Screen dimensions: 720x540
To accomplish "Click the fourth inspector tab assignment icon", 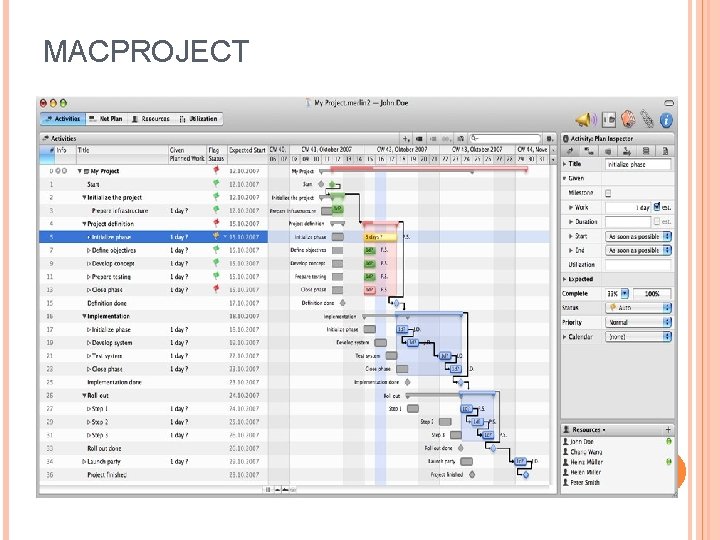I will click(x=627, y=151).
